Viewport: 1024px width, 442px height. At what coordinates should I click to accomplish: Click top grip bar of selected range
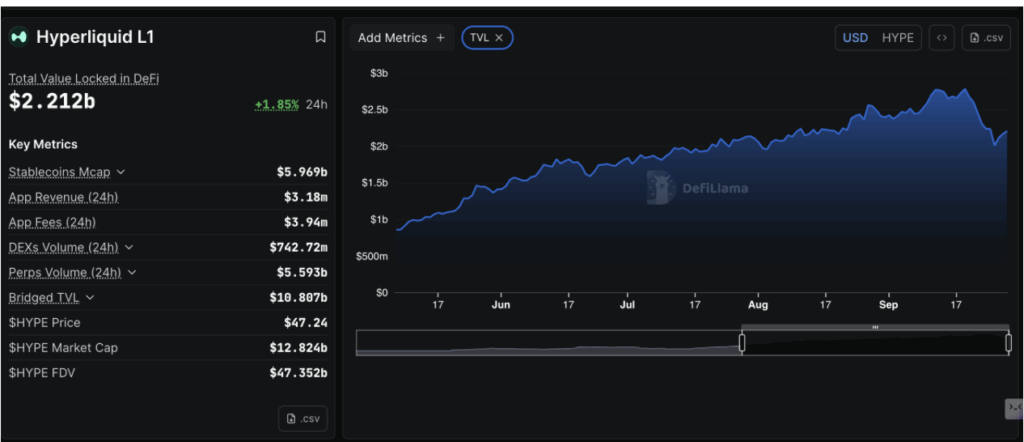tap(875, 327)
